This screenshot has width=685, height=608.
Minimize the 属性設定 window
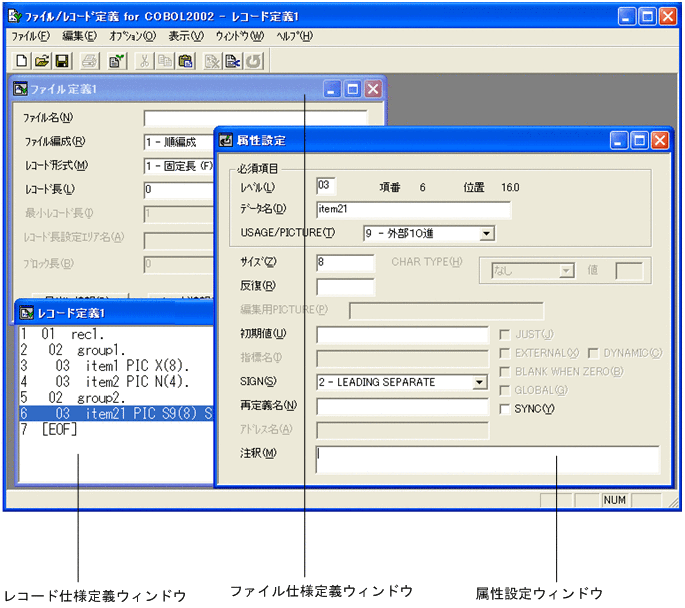619,141
